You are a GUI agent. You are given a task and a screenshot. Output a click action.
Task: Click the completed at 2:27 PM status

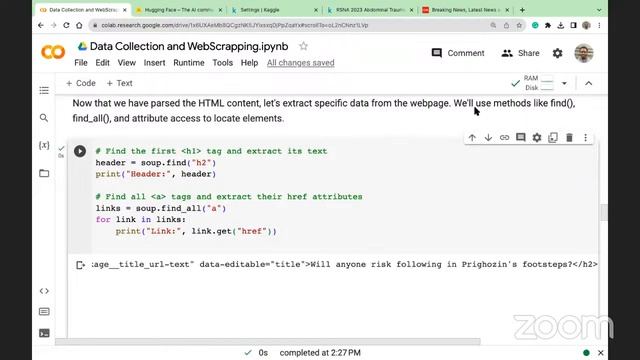tap(320, 353)
